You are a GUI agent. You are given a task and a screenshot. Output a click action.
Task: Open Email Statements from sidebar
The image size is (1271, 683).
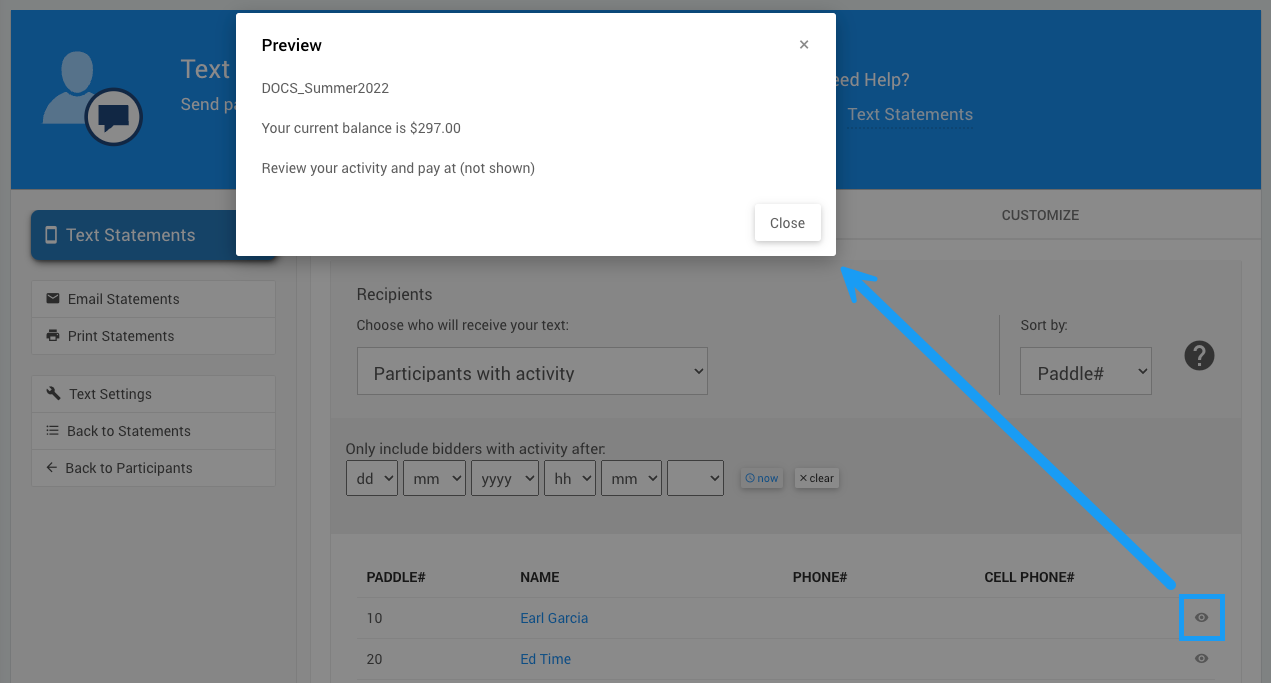pyautogui.click(x=153, y=299)
